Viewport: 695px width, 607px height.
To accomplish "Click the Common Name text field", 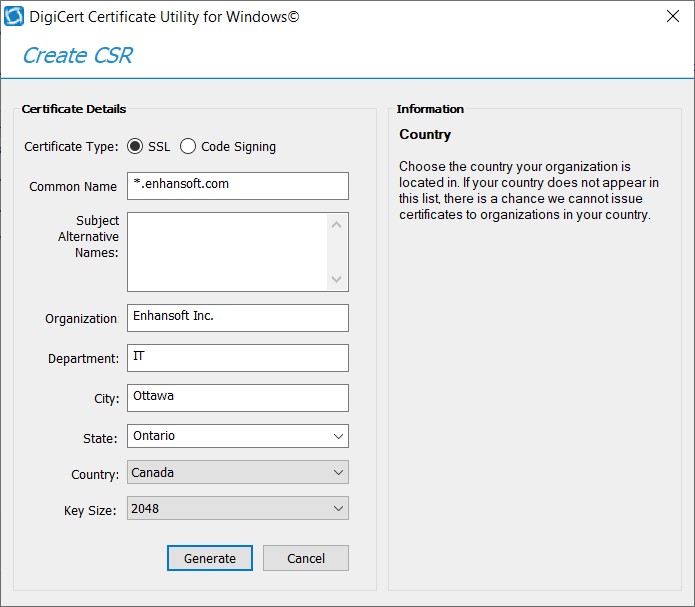I will [238, 186].
